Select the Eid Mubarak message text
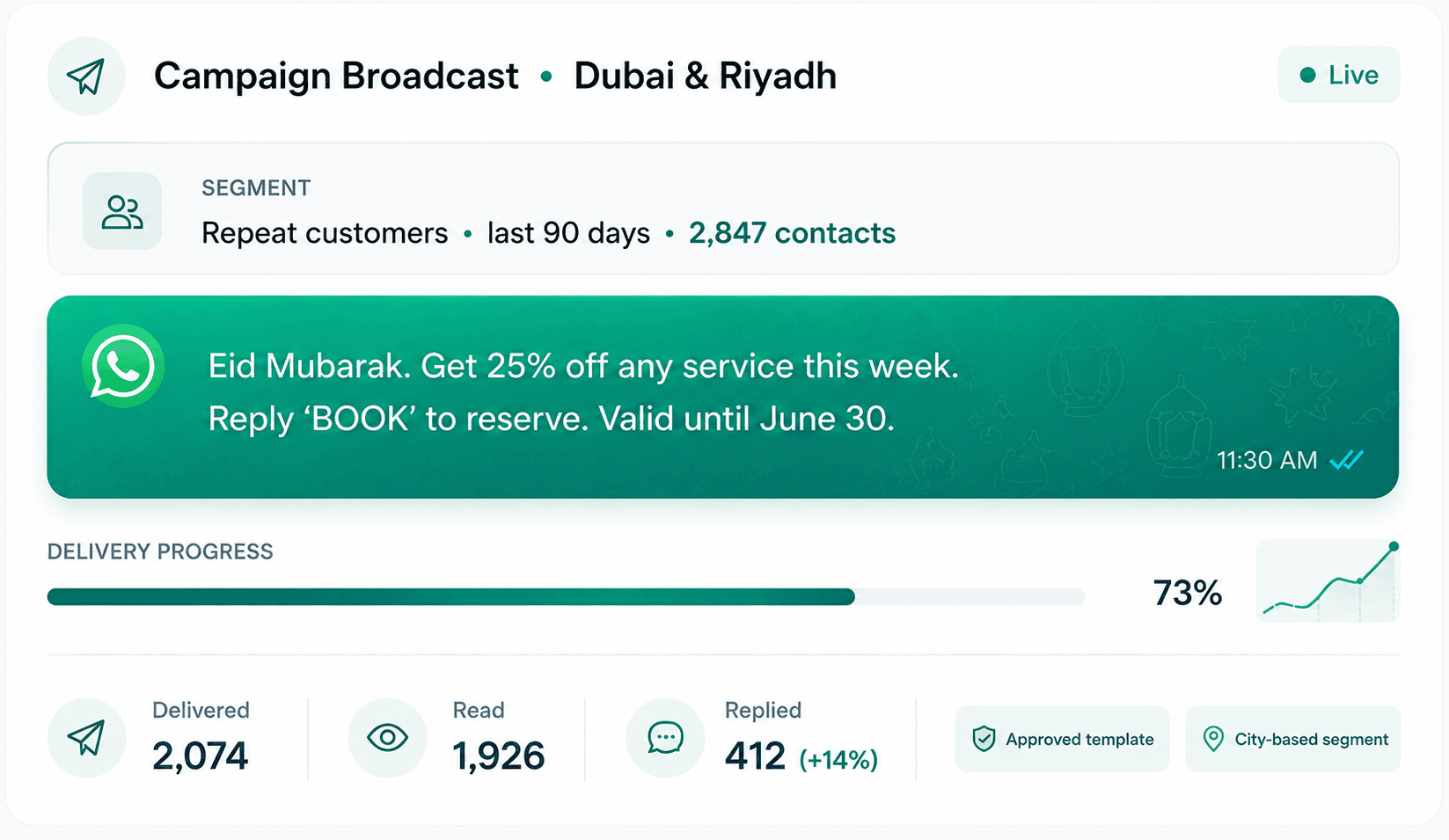Viewport: 1449px width, 840px height. tap(583, 392)
